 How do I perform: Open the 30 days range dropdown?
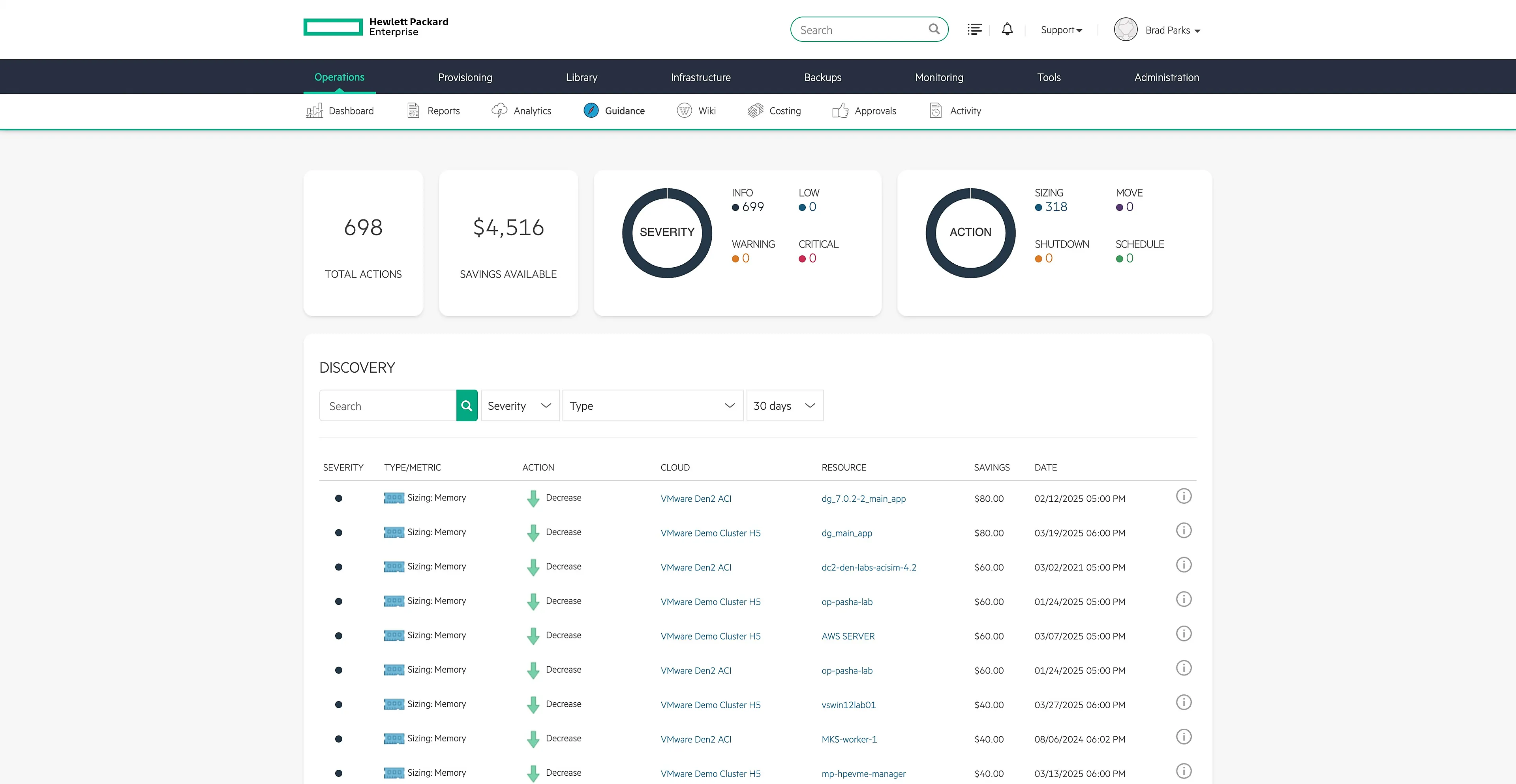point(784,405)
